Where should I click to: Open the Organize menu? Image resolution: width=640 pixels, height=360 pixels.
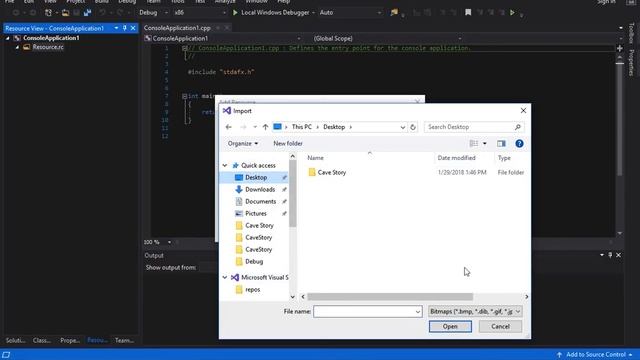click(243, 144)
